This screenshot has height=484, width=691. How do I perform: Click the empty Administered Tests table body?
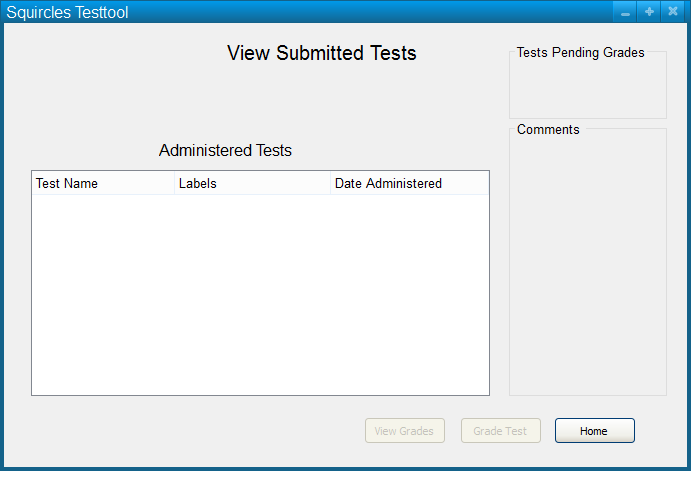[260, 295]
